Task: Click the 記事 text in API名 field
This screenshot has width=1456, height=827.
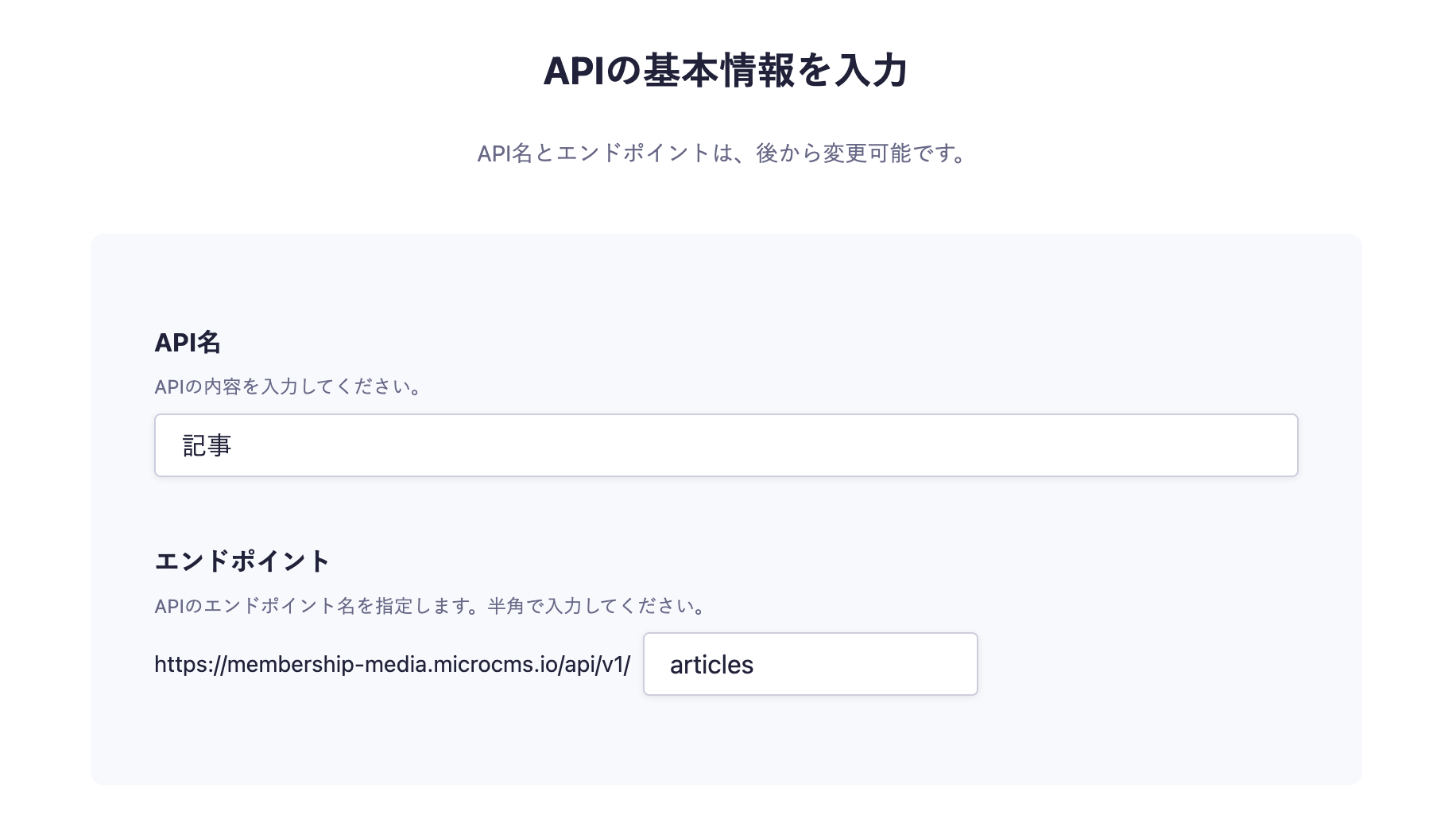Action: click(207, 446)
